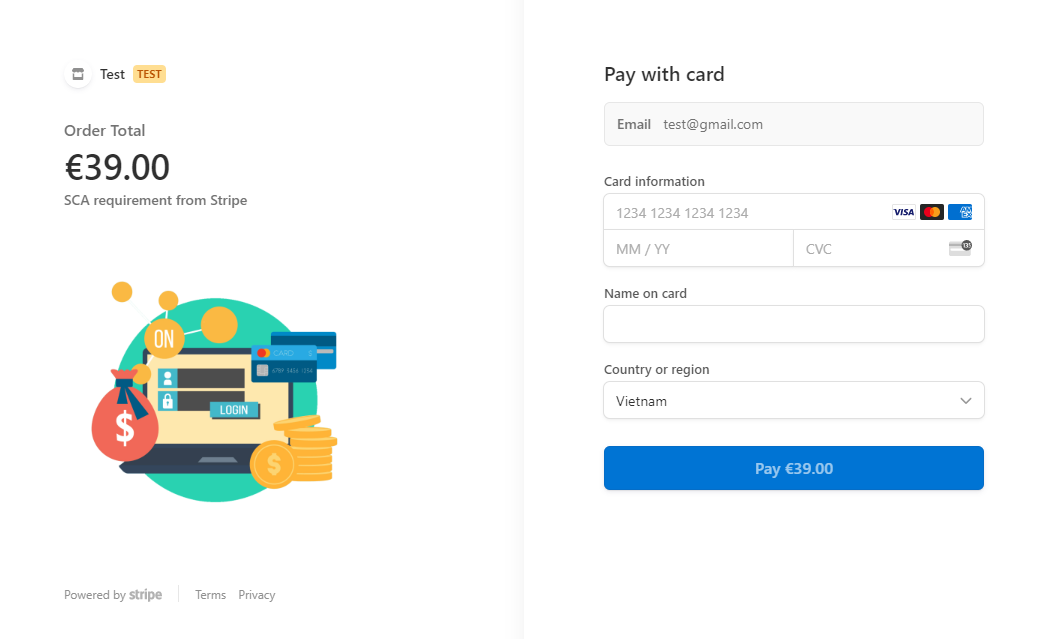
Task: Focus the CVC input field
Action: [x=870, y=249]
